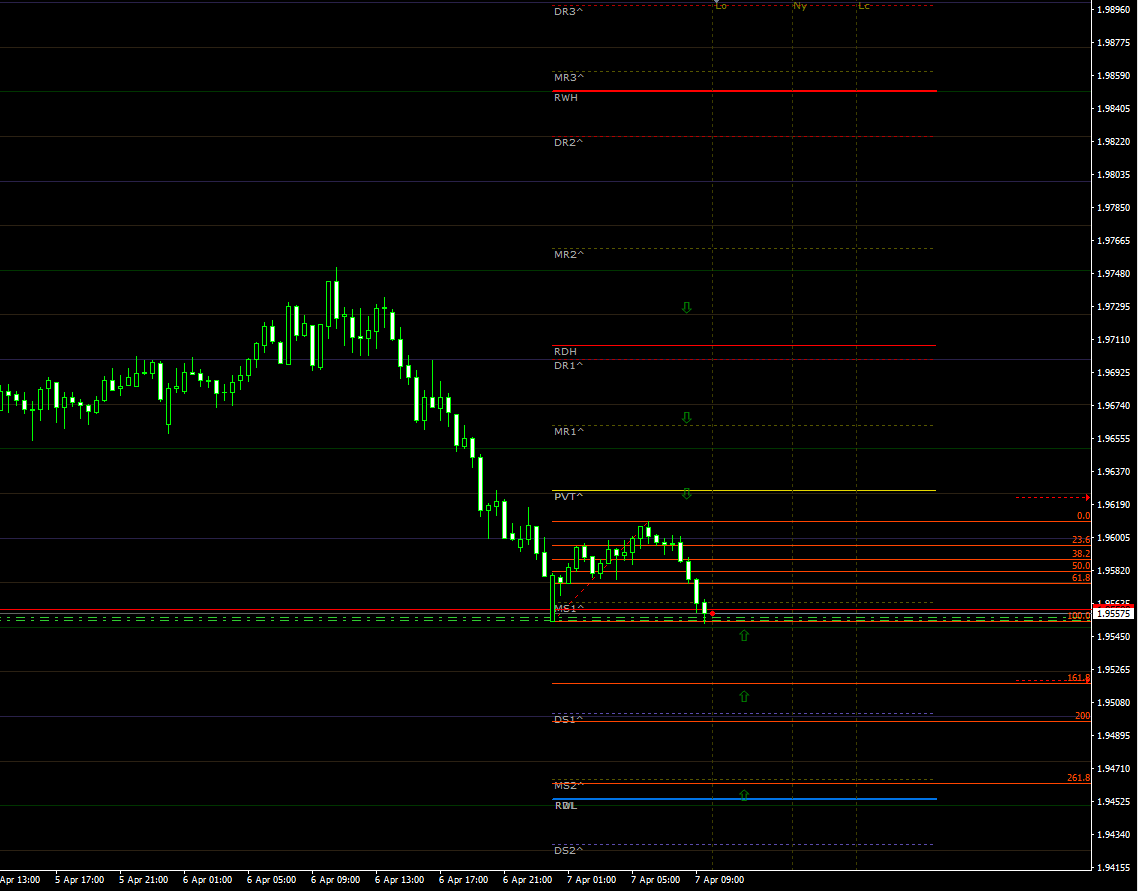Click the 1.95080 price on the axis
This screenshot has height=891, width=1139.
(x=1114, y=703)
